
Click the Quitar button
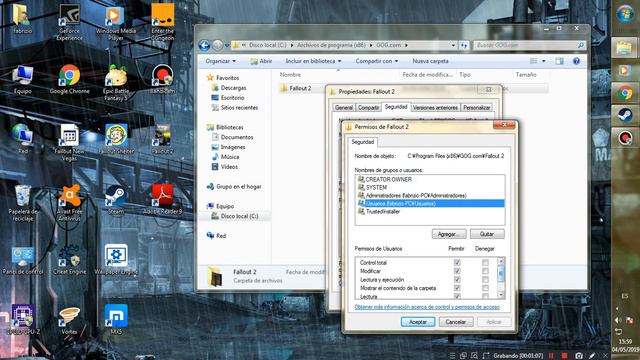click(x=487, y=234)
